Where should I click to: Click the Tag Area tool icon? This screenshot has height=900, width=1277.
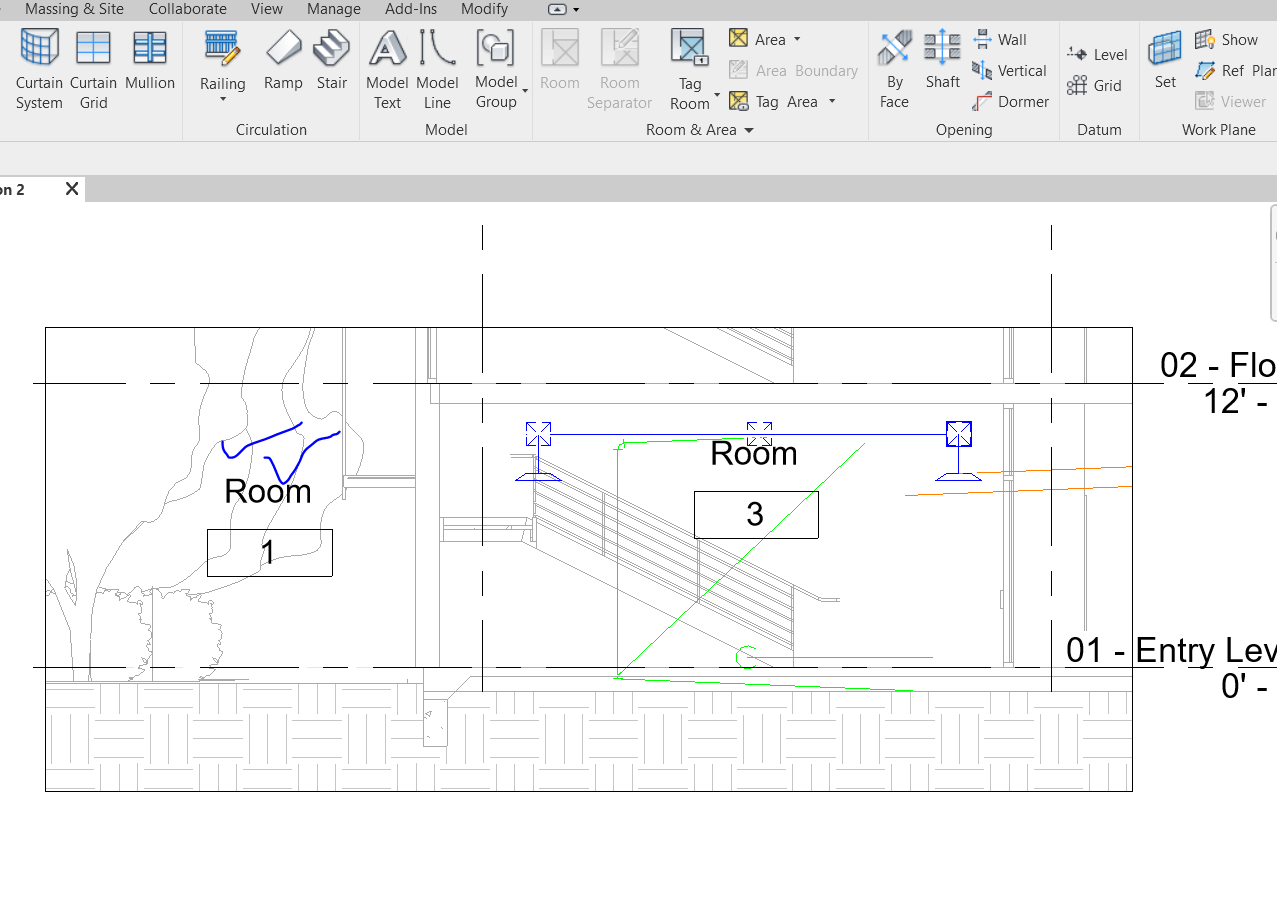(x=739, y=101)
